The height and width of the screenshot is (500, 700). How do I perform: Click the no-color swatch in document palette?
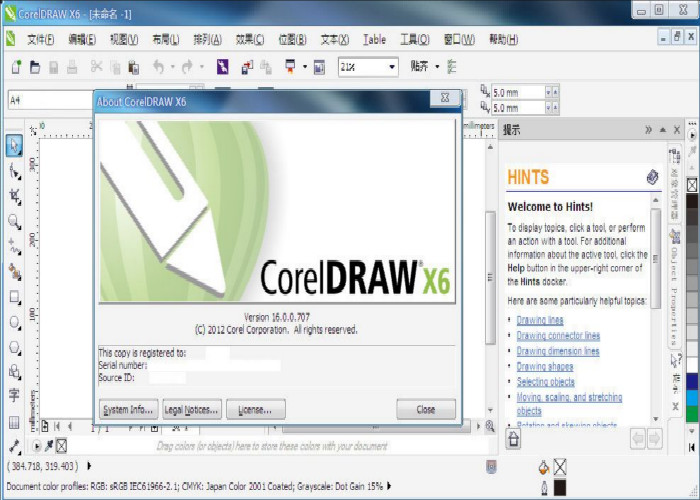coord(62,446)
